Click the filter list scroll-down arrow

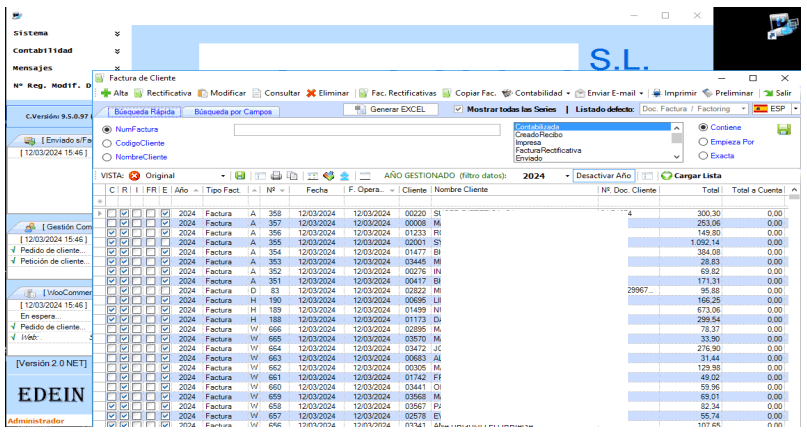pyautogui.click(x=677, y=157)
